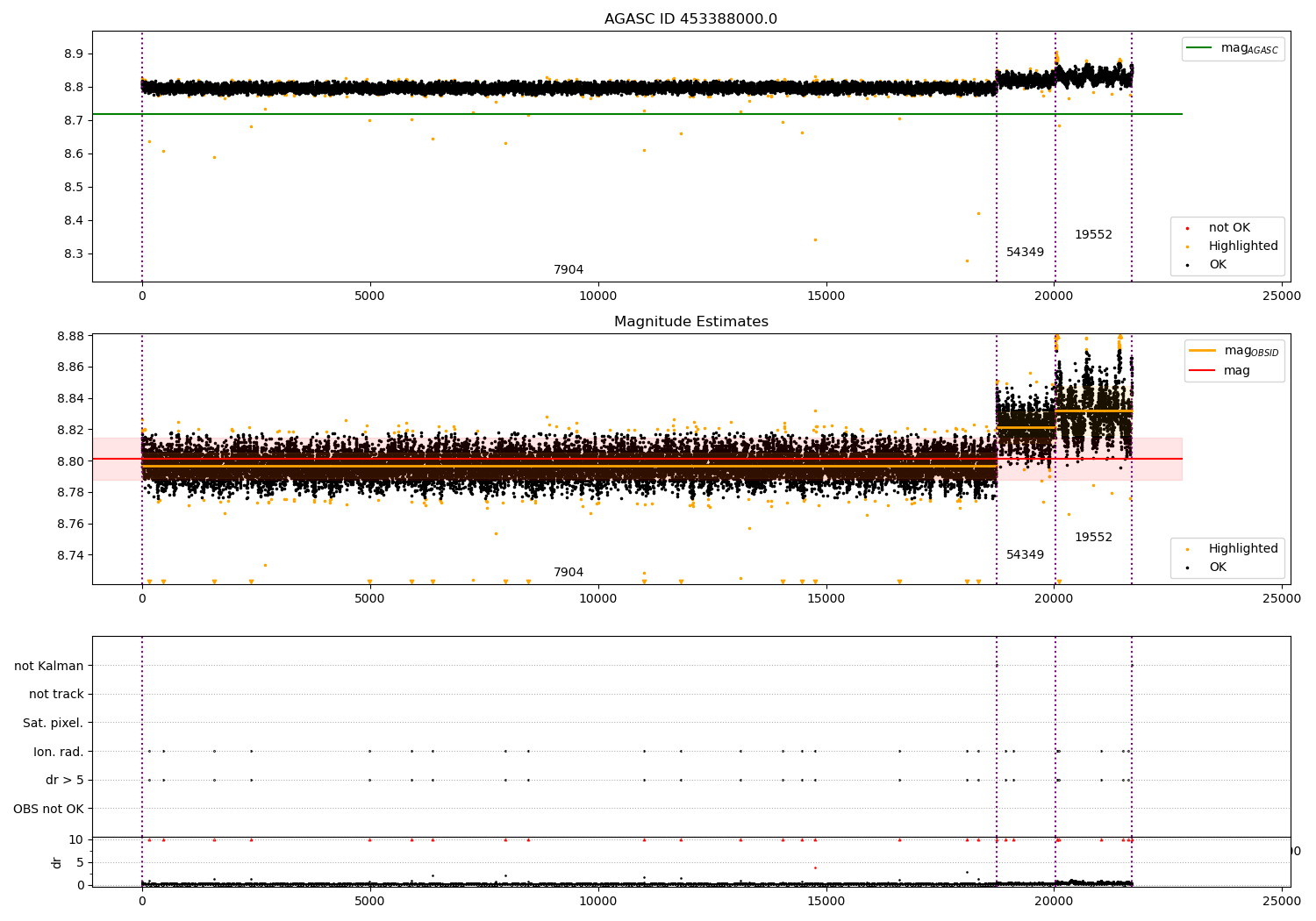Click the green line sample in the mag AGASC legend
The width and height of the screenshot is (1316, 921).
pyautogui.click(x=1198, y=48)
